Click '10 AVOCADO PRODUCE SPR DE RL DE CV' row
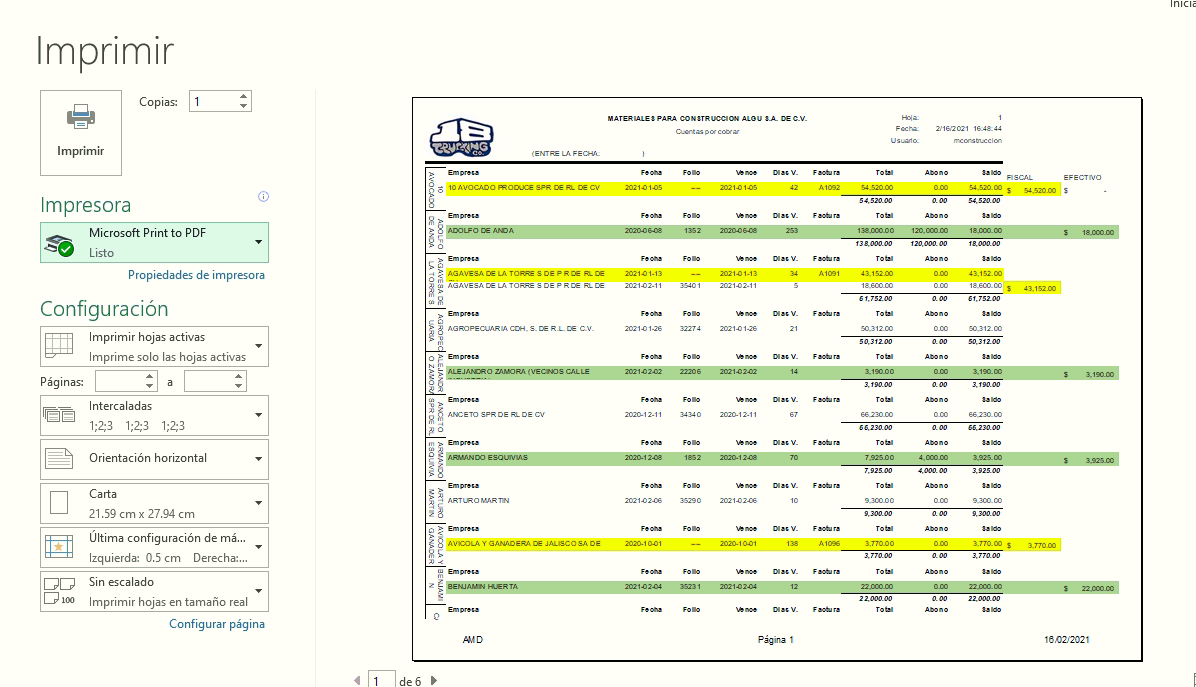Image resolution: width=1196 pixels, height=687 pixels. [x=725, y=188]
